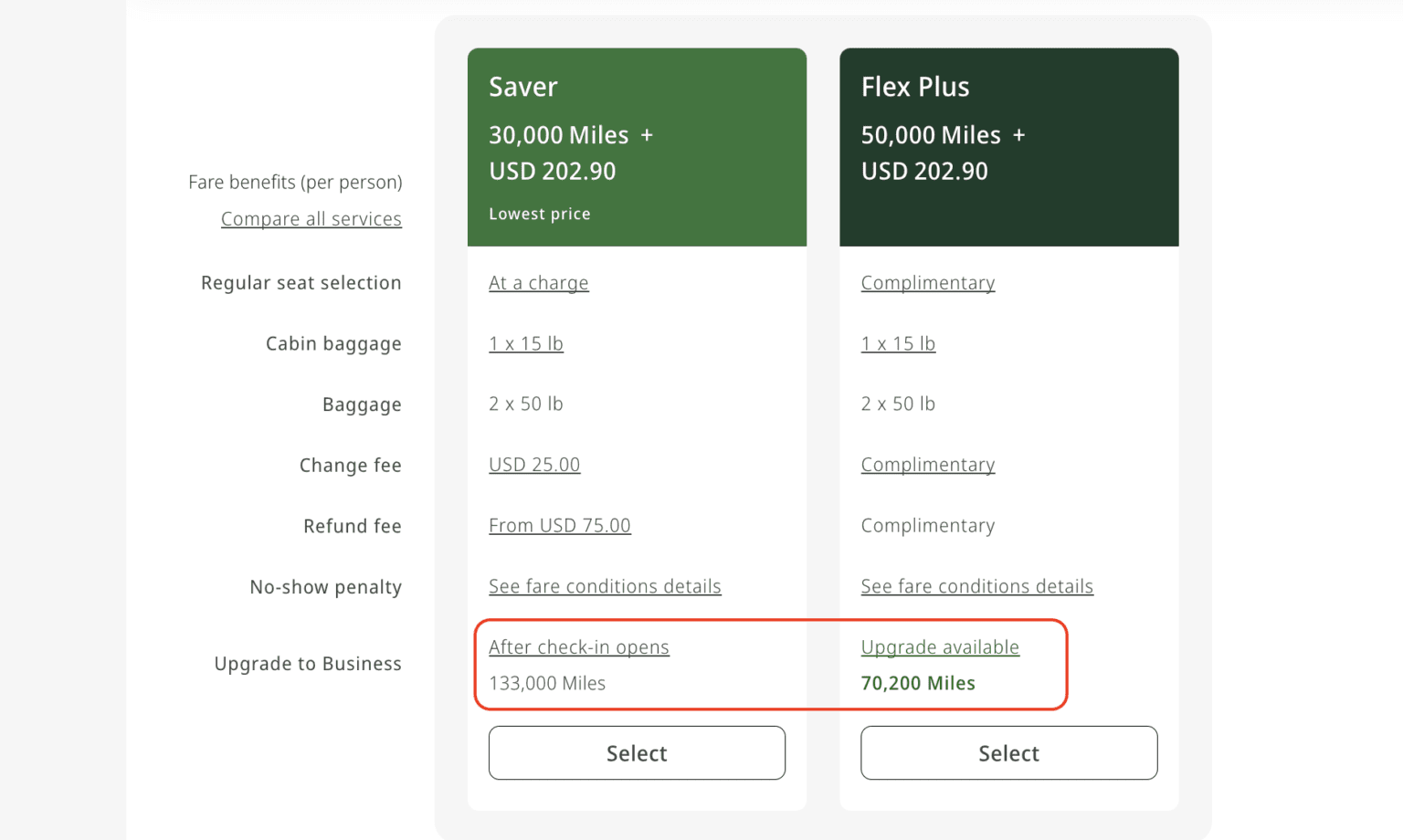Click the "70,200 Miles" upgrade price text

[x=917, y=683]
